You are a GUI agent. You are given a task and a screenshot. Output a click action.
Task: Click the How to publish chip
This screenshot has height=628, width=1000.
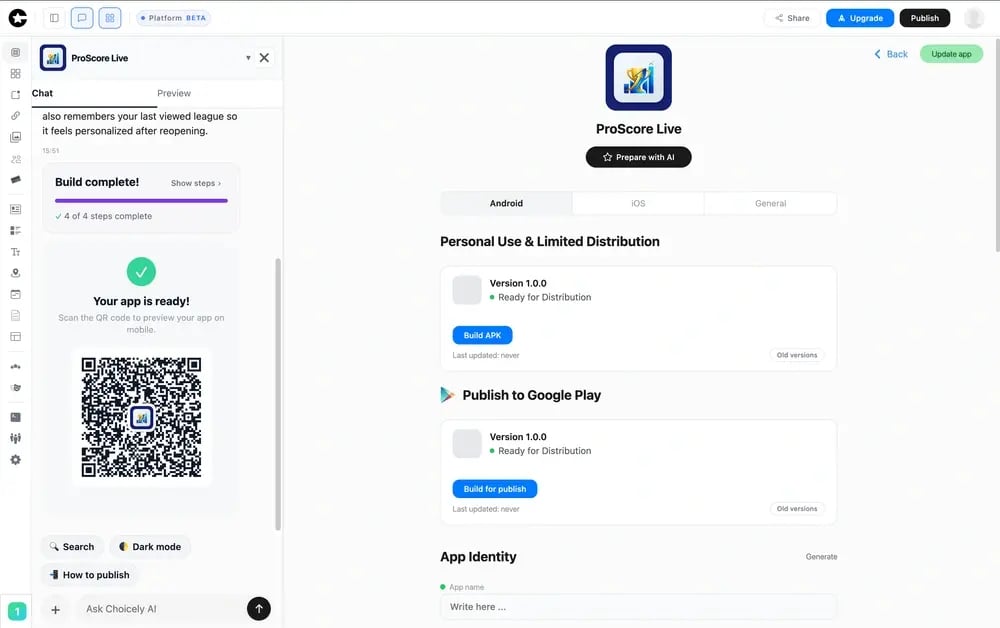pyautogui.click(x=89, y=575)
